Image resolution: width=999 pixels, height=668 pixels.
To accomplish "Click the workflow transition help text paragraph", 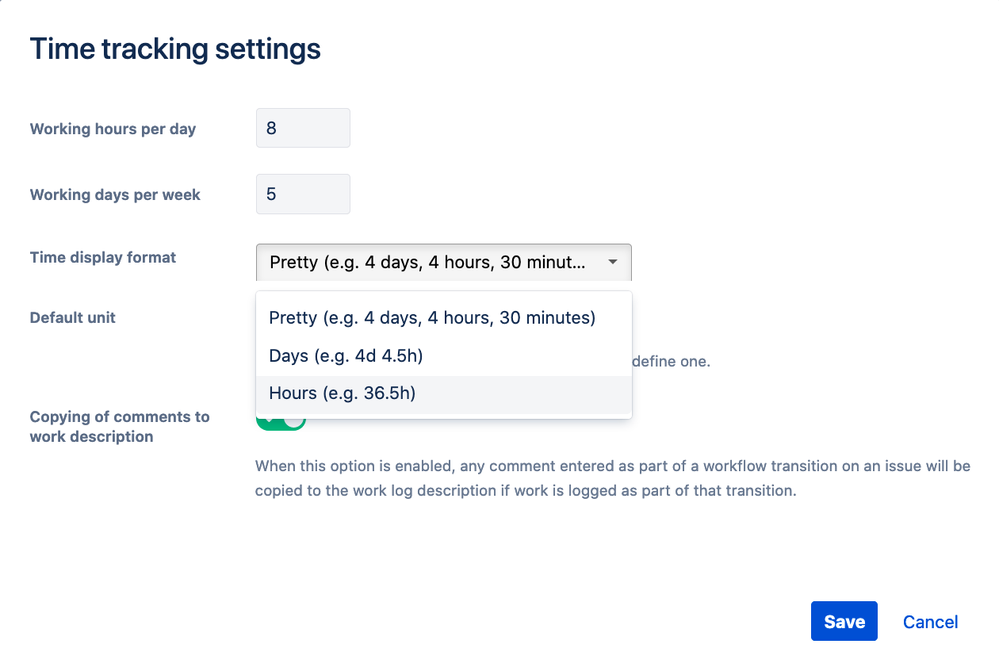I will (x=612, y=479).
